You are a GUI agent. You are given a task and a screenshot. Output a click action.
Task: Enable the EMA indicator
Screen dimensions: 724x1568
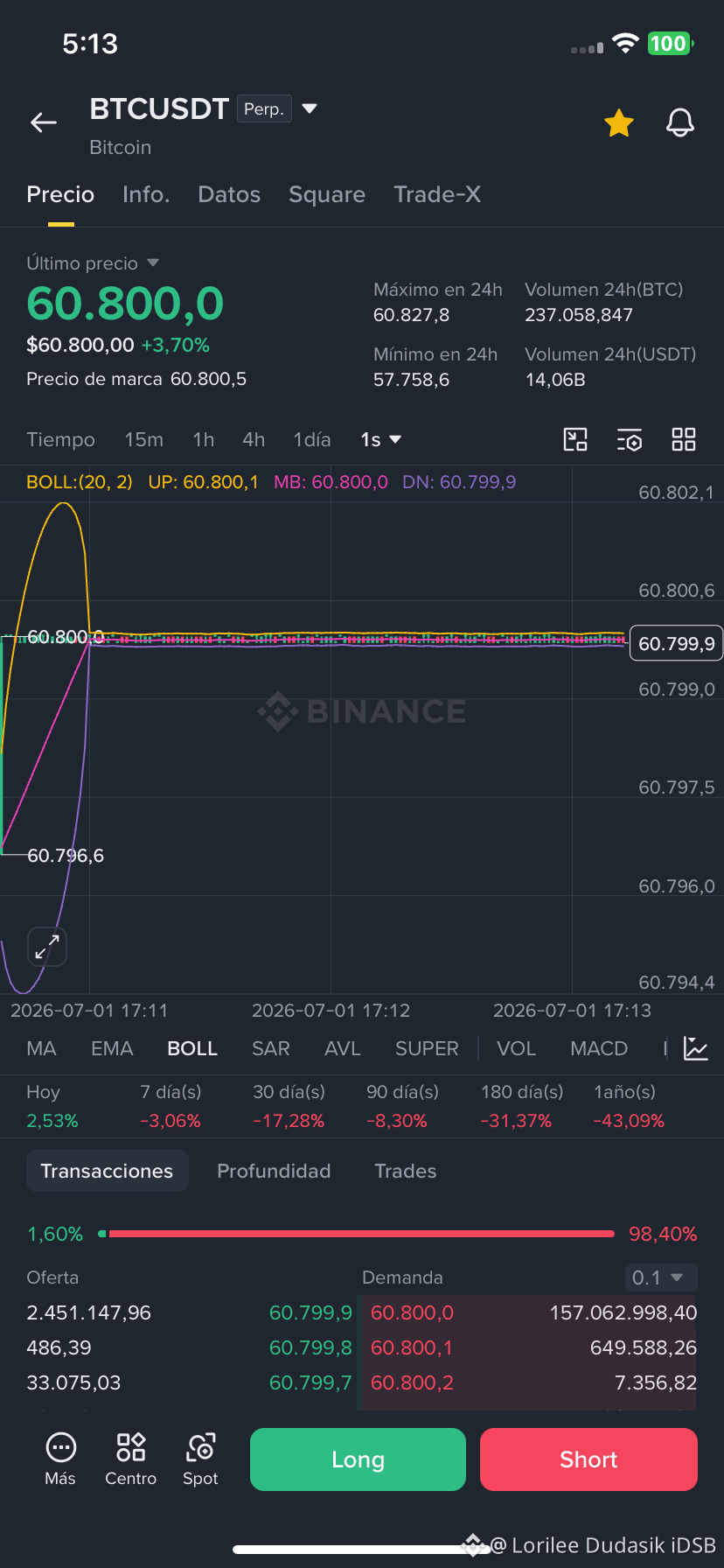pyautogui.click(x=112, y=1048)
